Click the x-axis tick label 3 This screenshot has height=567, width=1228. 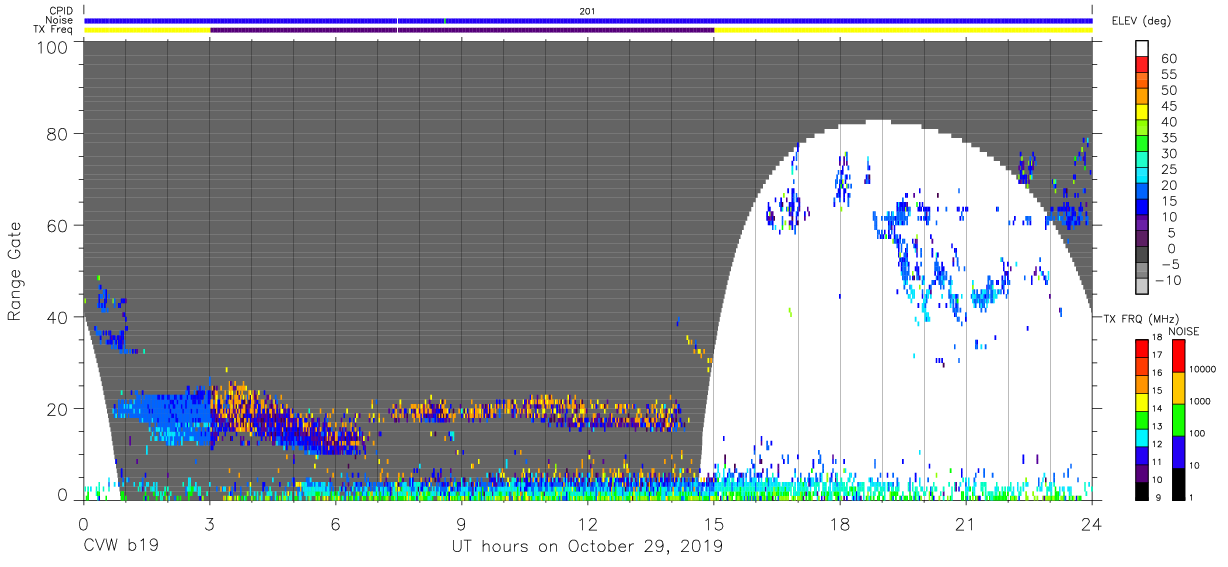click(209, 523)
